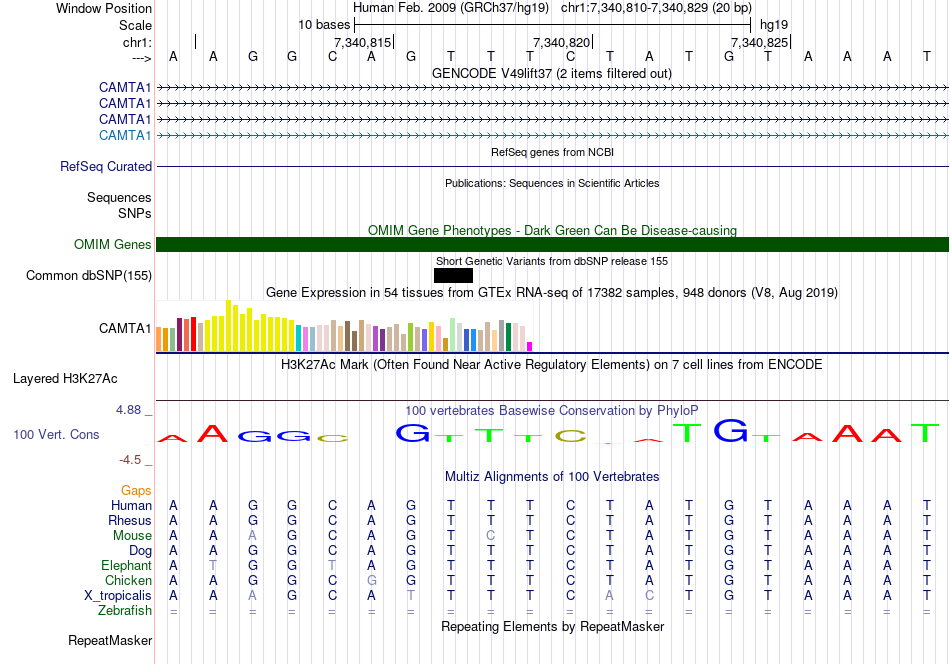Click the chr1:7,340,810-7,340,829 (20 bp) header text

[656, 8]
